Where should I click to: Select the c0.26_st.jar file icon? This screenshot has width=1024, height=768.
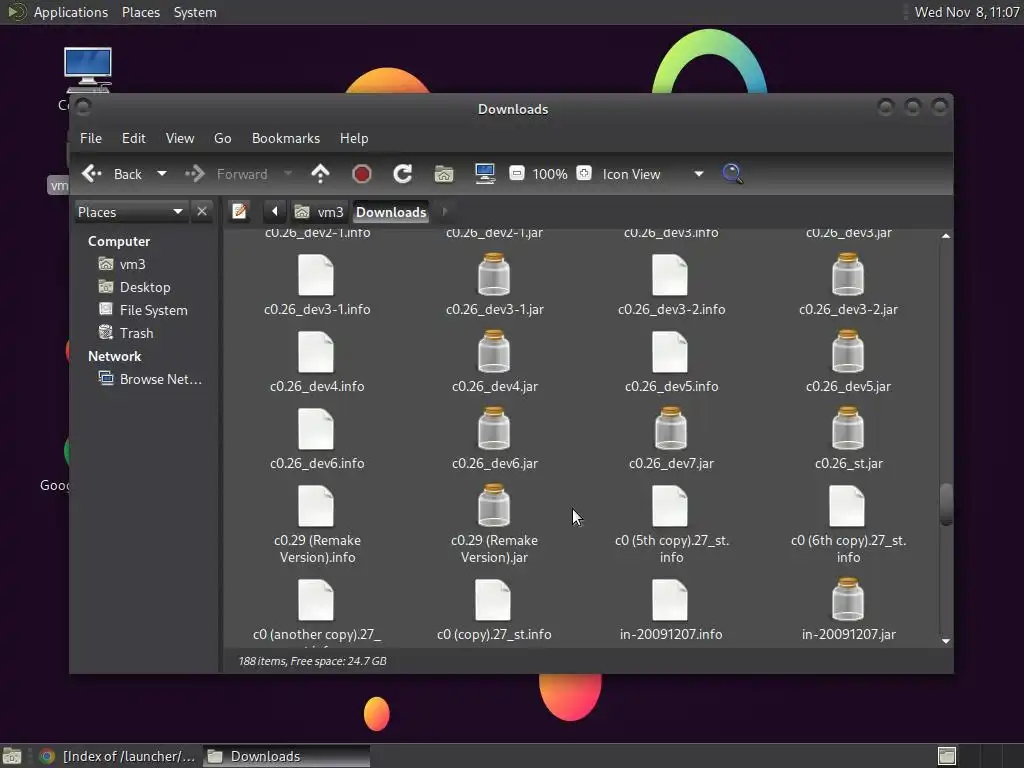pyautogui.click(x=848, y=428)
